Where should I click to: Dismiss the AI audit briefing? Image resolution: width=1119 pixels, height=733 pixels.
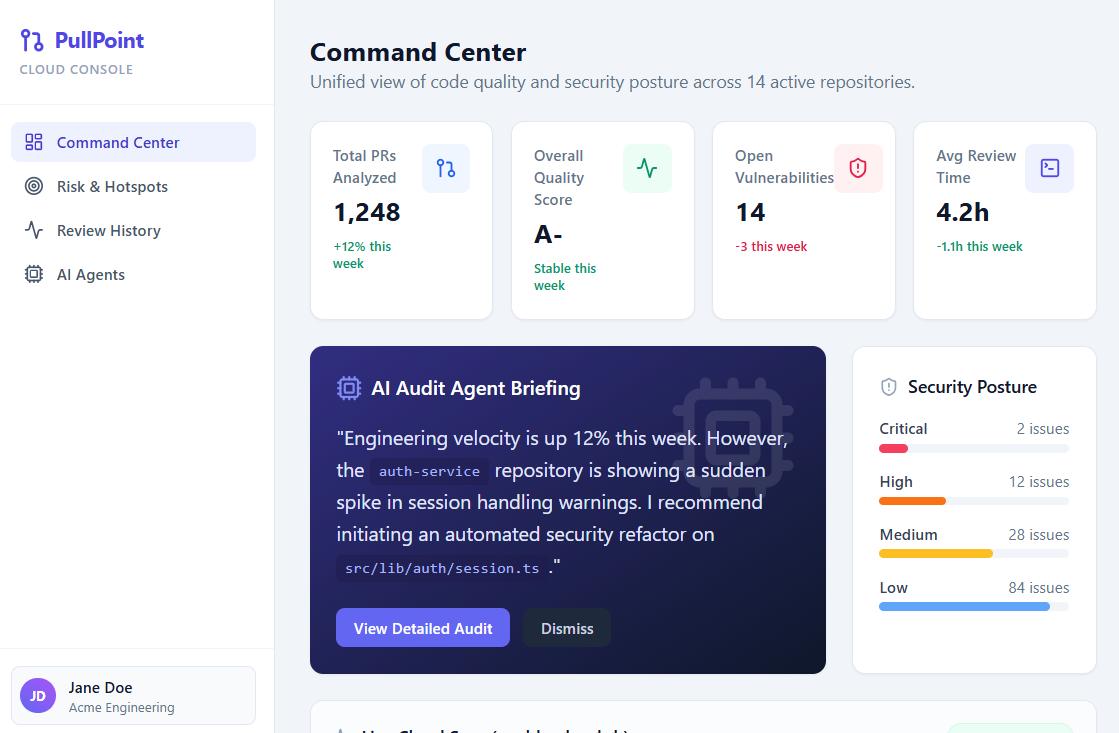[566, 628]
